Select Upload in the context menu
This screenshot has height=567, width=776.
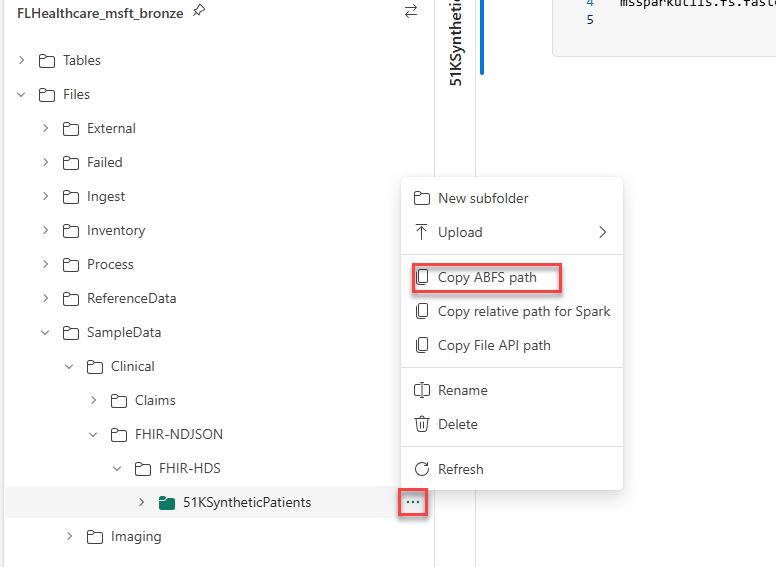pyautogui.click(x=512, y=232)
